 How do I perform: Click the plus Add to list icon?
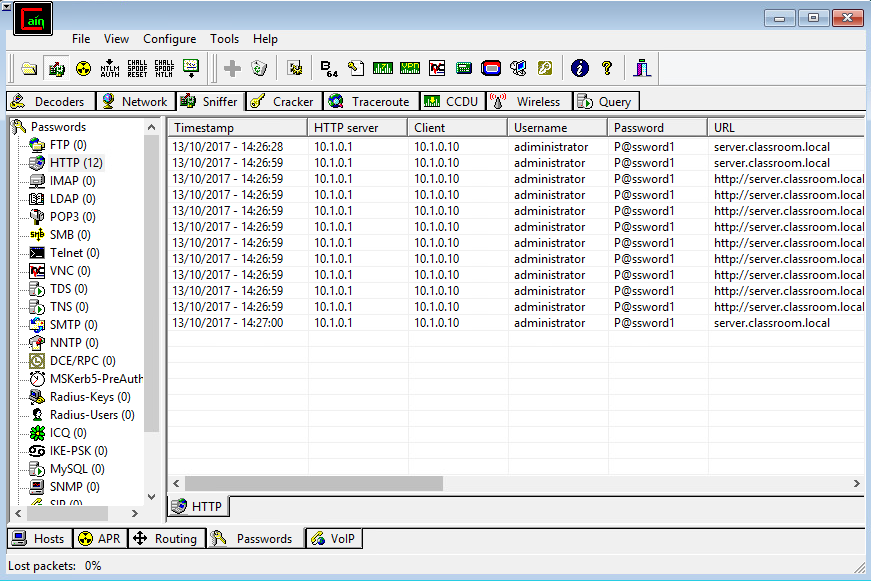[232, 68]
